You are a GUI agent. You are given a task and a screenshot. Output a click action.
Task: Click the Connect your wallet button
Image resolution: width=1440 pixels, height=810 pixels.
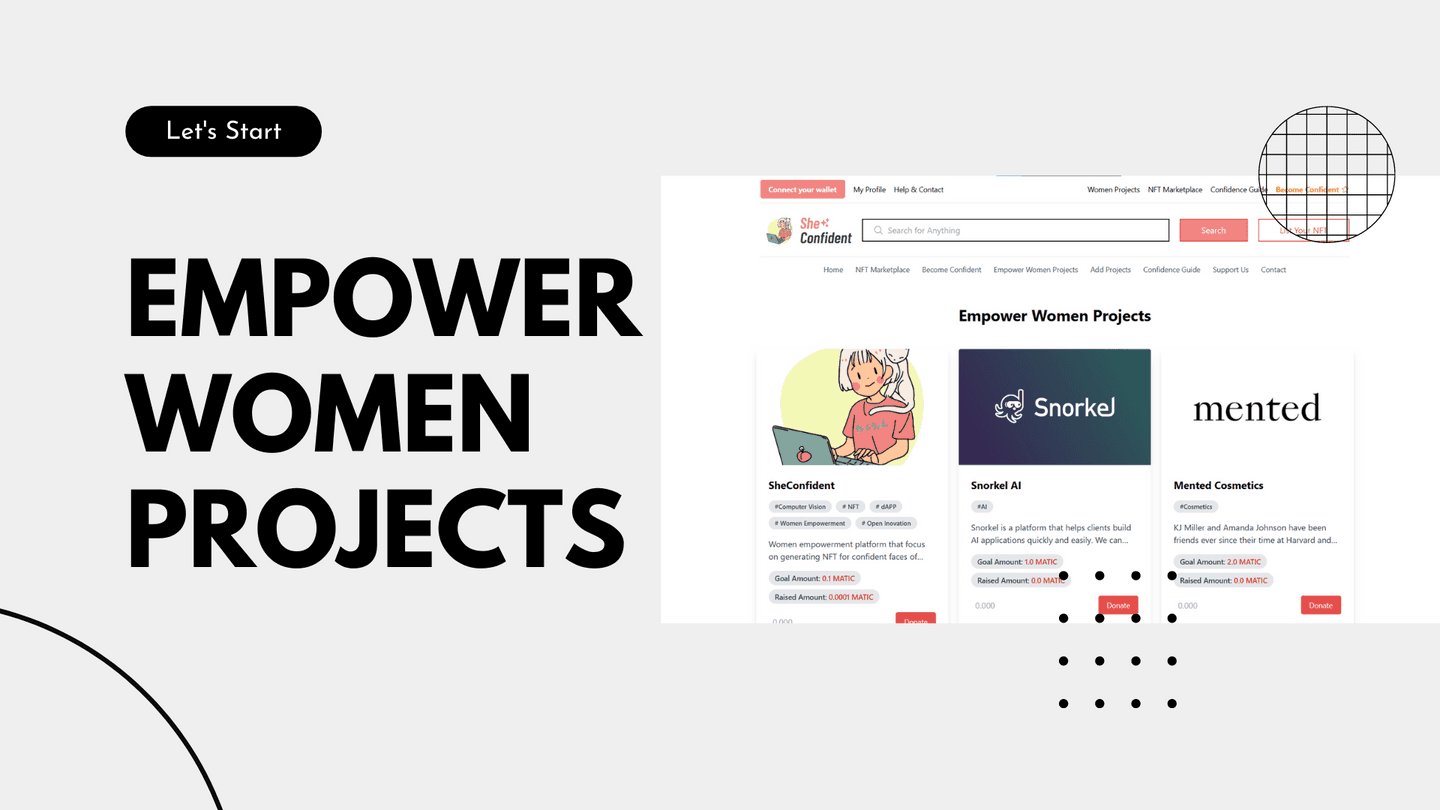tap(802, 189)
